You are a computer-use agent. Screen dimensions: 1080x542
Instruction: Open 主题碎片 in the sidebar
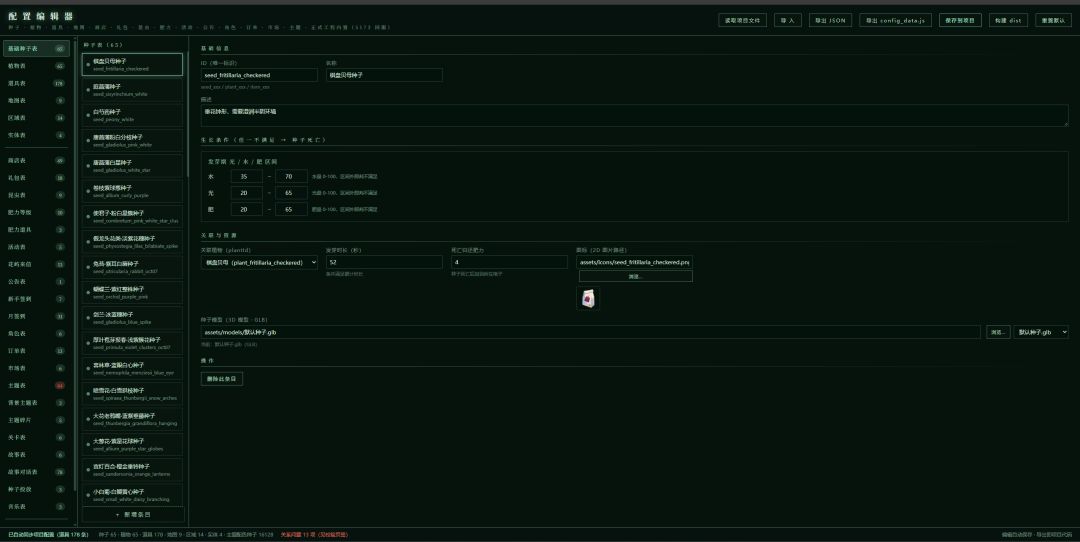[36, 420]
